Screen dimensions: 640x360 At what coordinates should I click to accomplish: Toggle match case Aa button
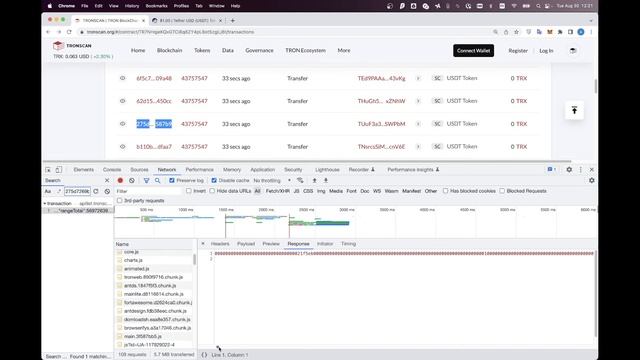(48, 191)
